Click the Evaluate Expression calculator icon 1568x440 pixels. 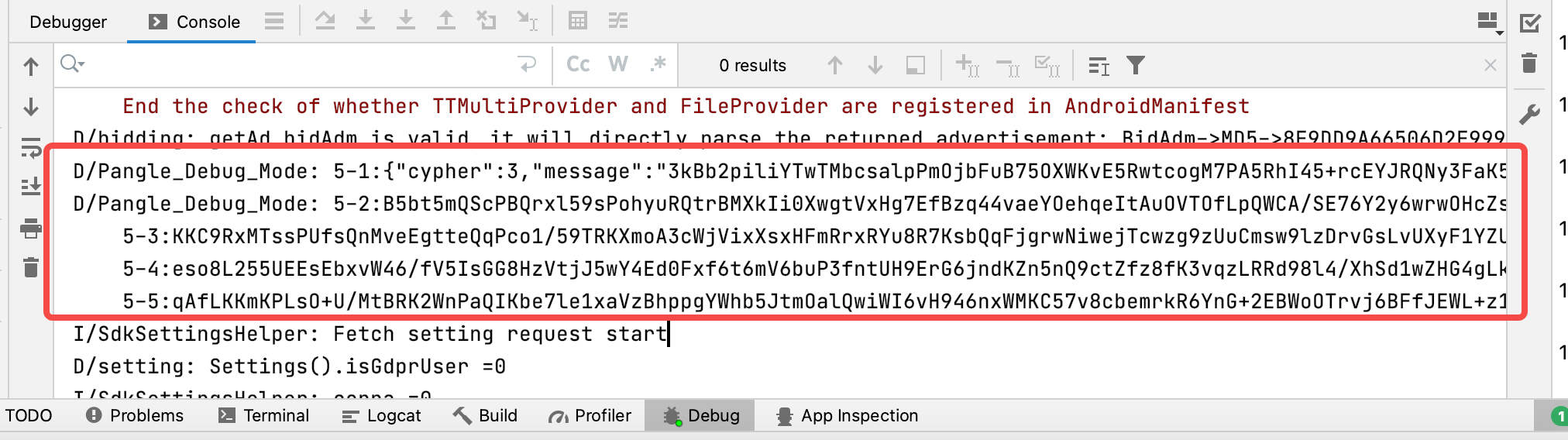[578, 21]
